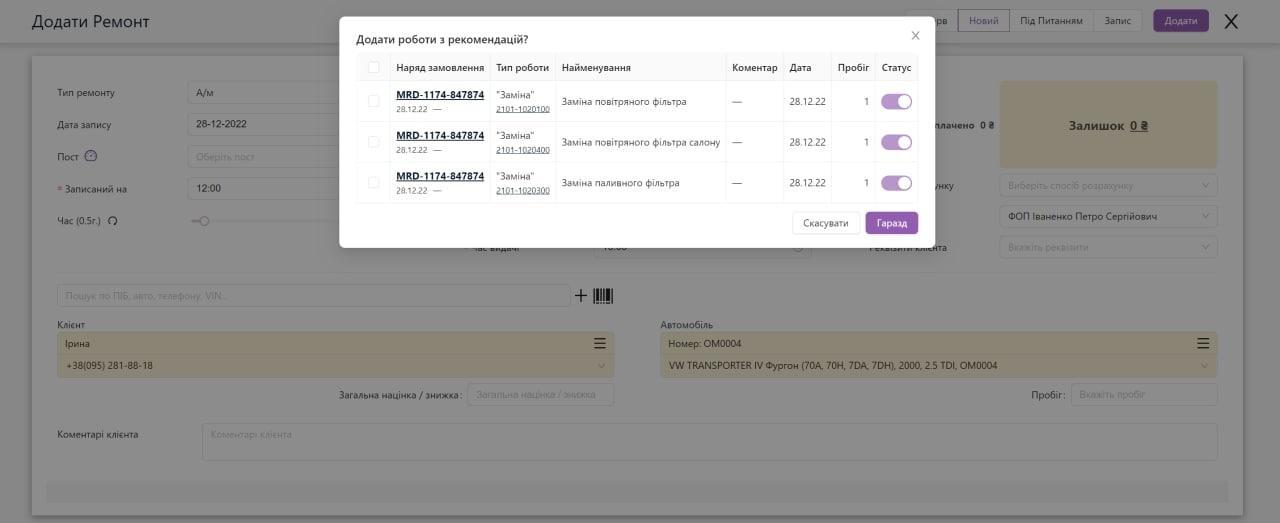Screen dimensions: 1280x523
Task: Disable the status switch for Заміна паливного фільтра
Action: [896, 183]
